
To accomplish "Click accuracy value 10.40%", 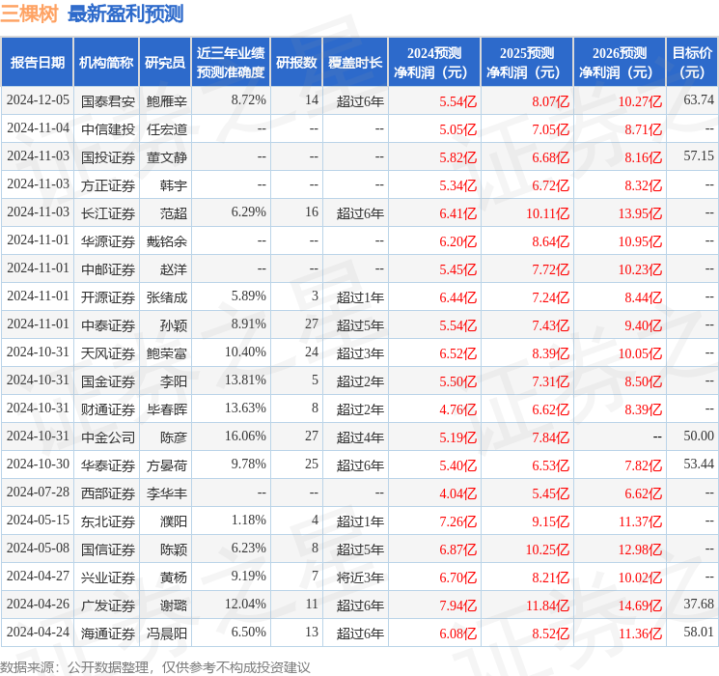I will (245, 352).
